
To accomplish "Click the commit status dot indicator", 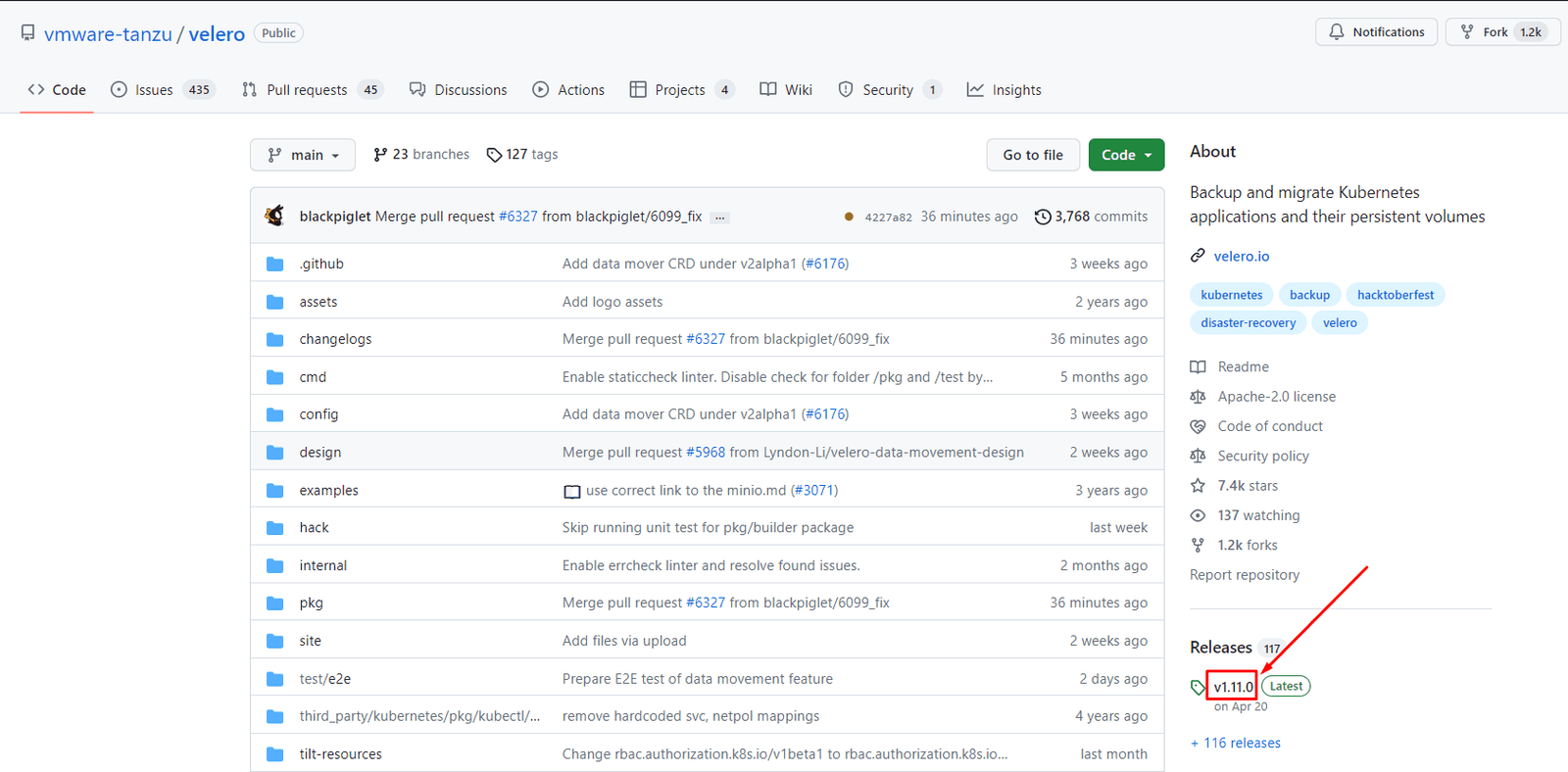I will tap(849, 217).
